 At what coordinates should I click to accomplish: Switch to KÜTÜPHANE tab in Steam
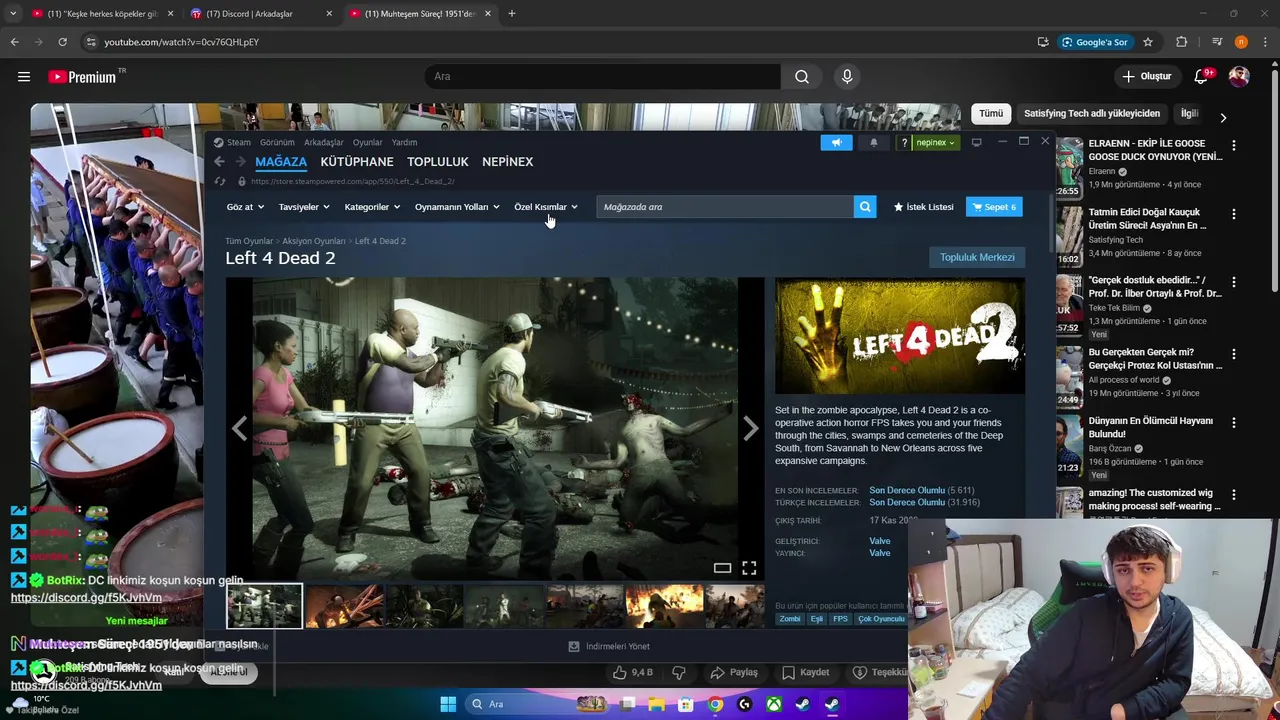[357, 161]
